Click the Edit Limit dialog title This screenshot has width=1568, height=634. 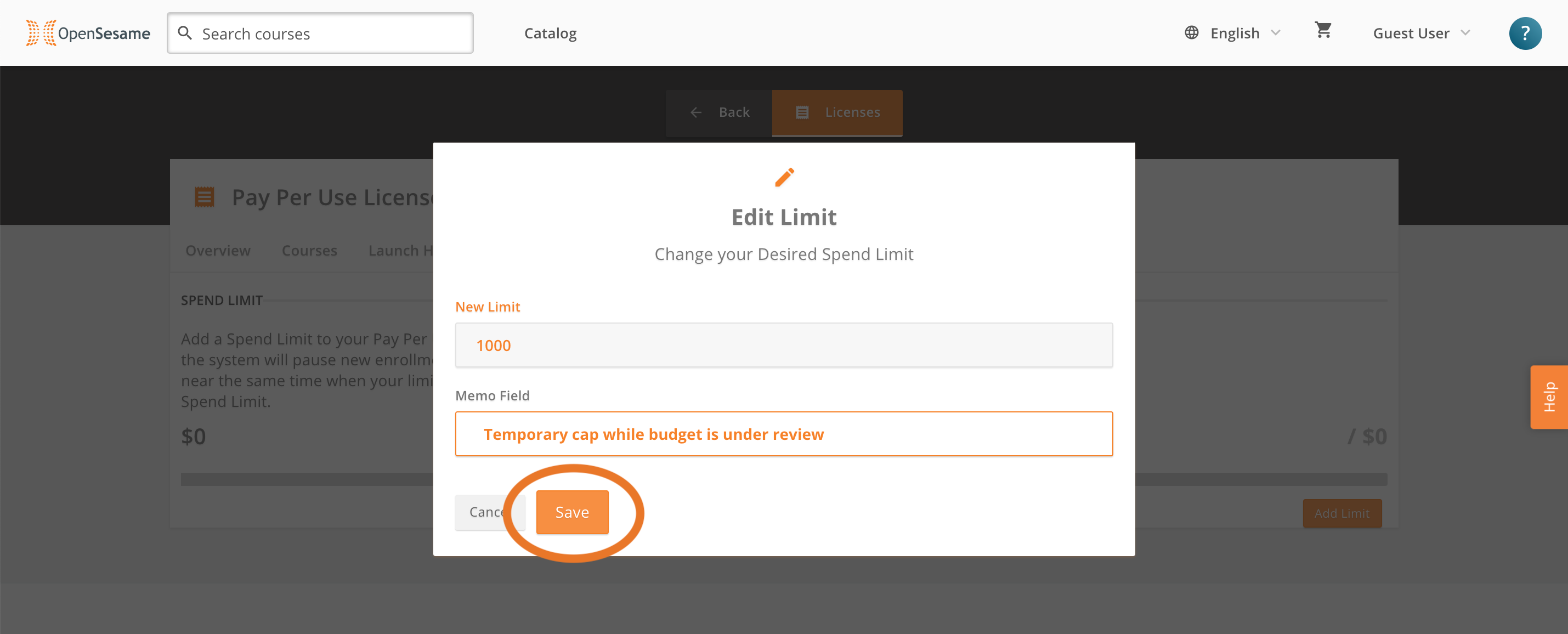pyautogui.click(x=783, y=217)
